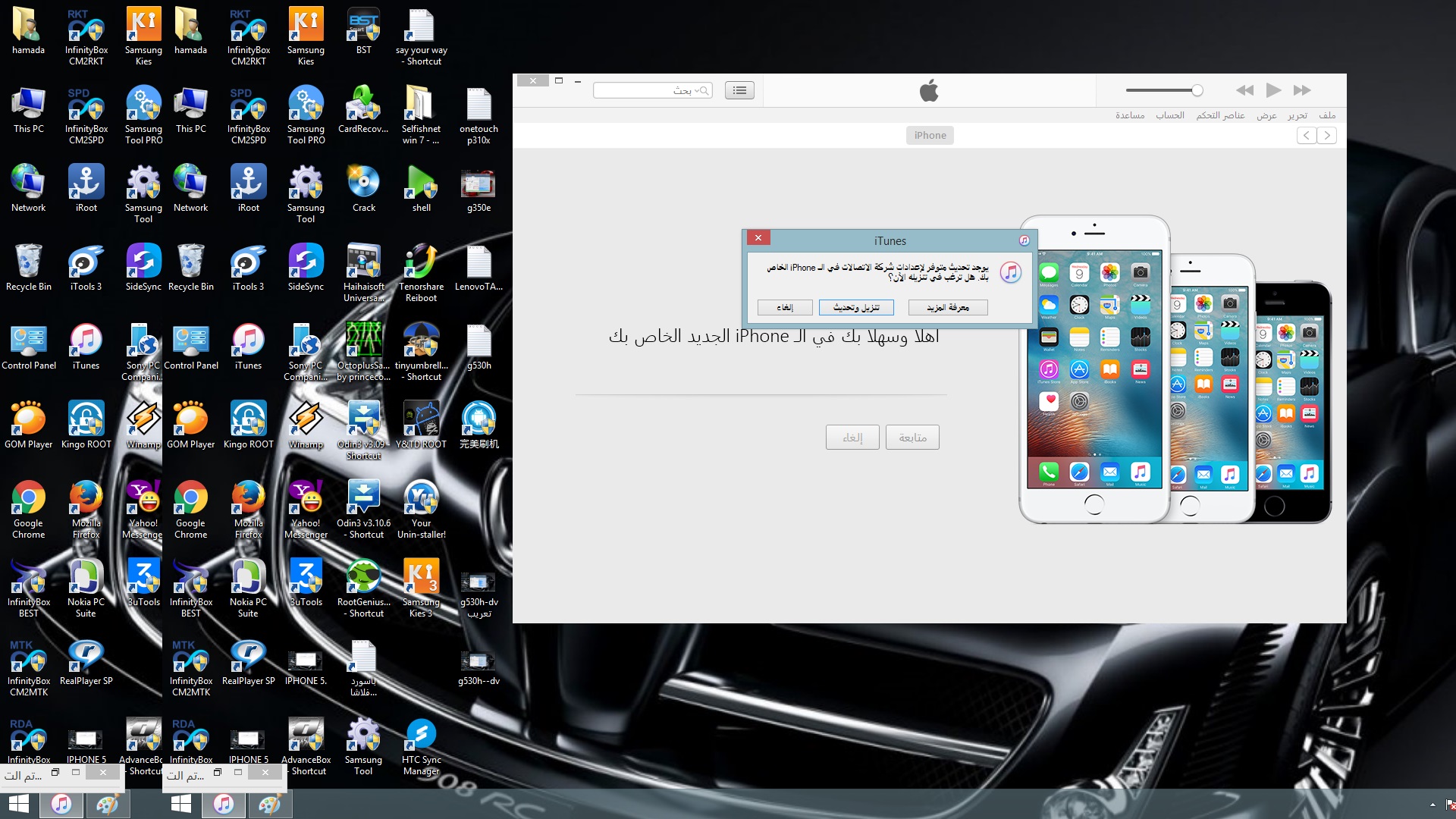Launch Odin3 v3.09 shortcut
The image size is (1456, 819).
tap(364, 430)
